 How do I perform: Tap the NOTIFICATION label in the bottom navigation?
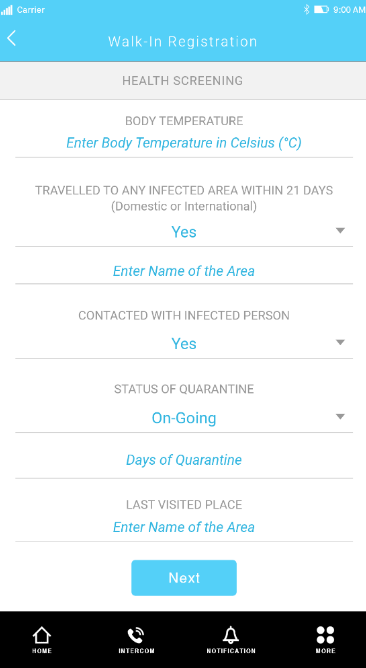pyautogui.click(x=231, y=651)
